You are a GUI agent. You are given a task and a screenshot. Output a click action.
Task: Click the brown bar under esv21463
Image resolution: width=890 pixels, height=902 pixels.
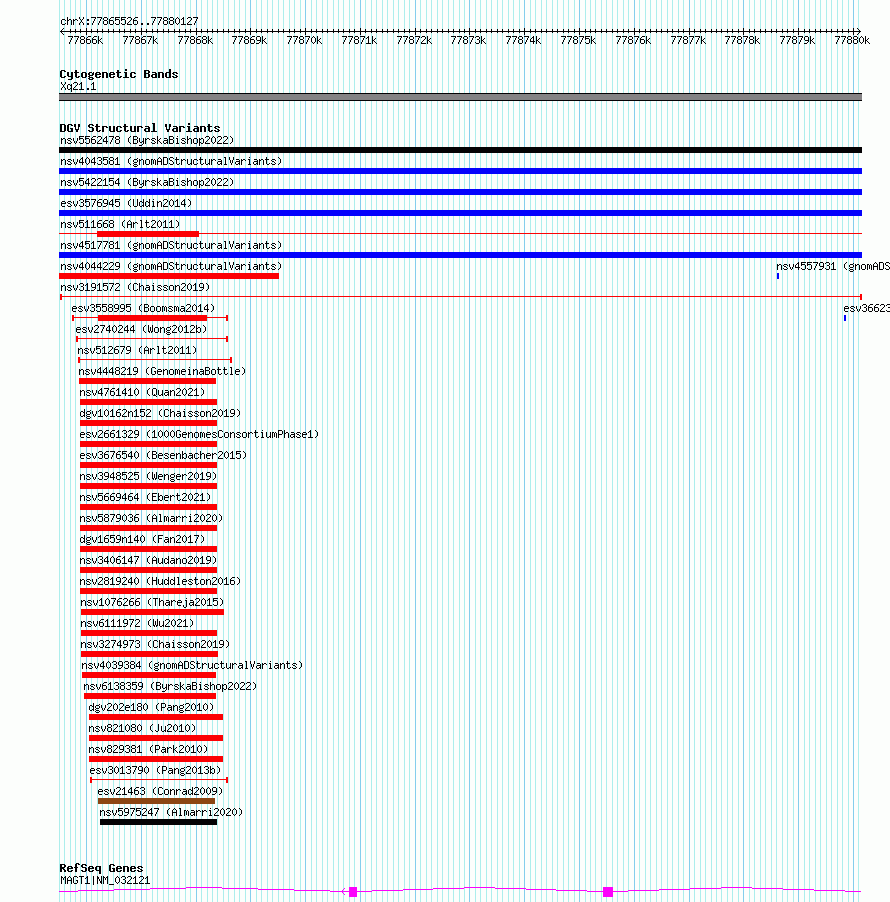coord(156,801)
